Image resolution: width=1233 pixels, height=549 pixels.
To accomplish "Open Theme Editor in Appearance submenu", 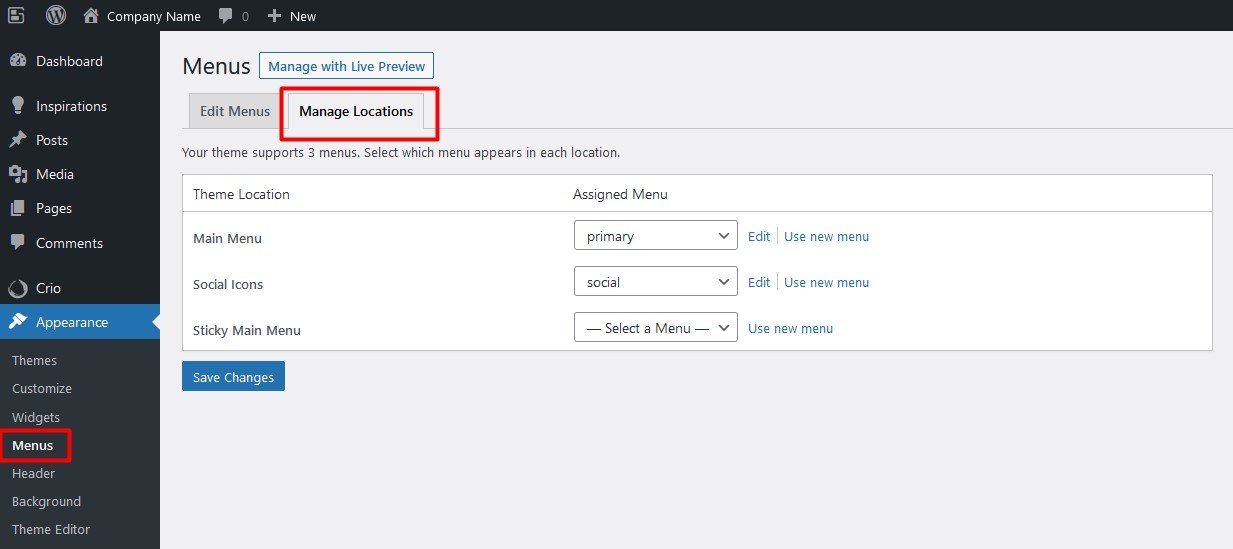I will click(x=51, y=529).
